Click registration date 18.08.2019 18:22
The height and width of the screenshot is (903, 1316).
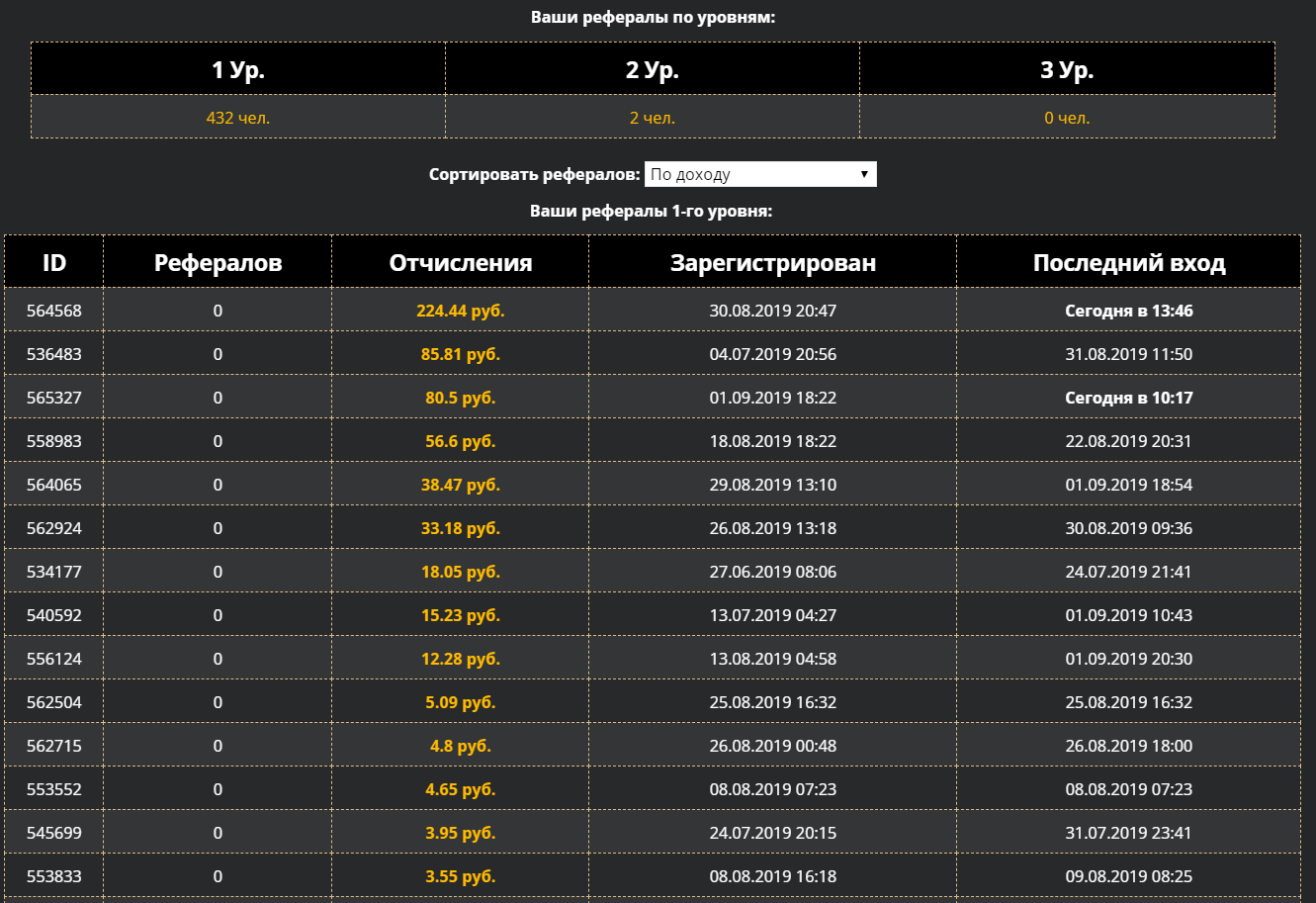pos(773,441)
